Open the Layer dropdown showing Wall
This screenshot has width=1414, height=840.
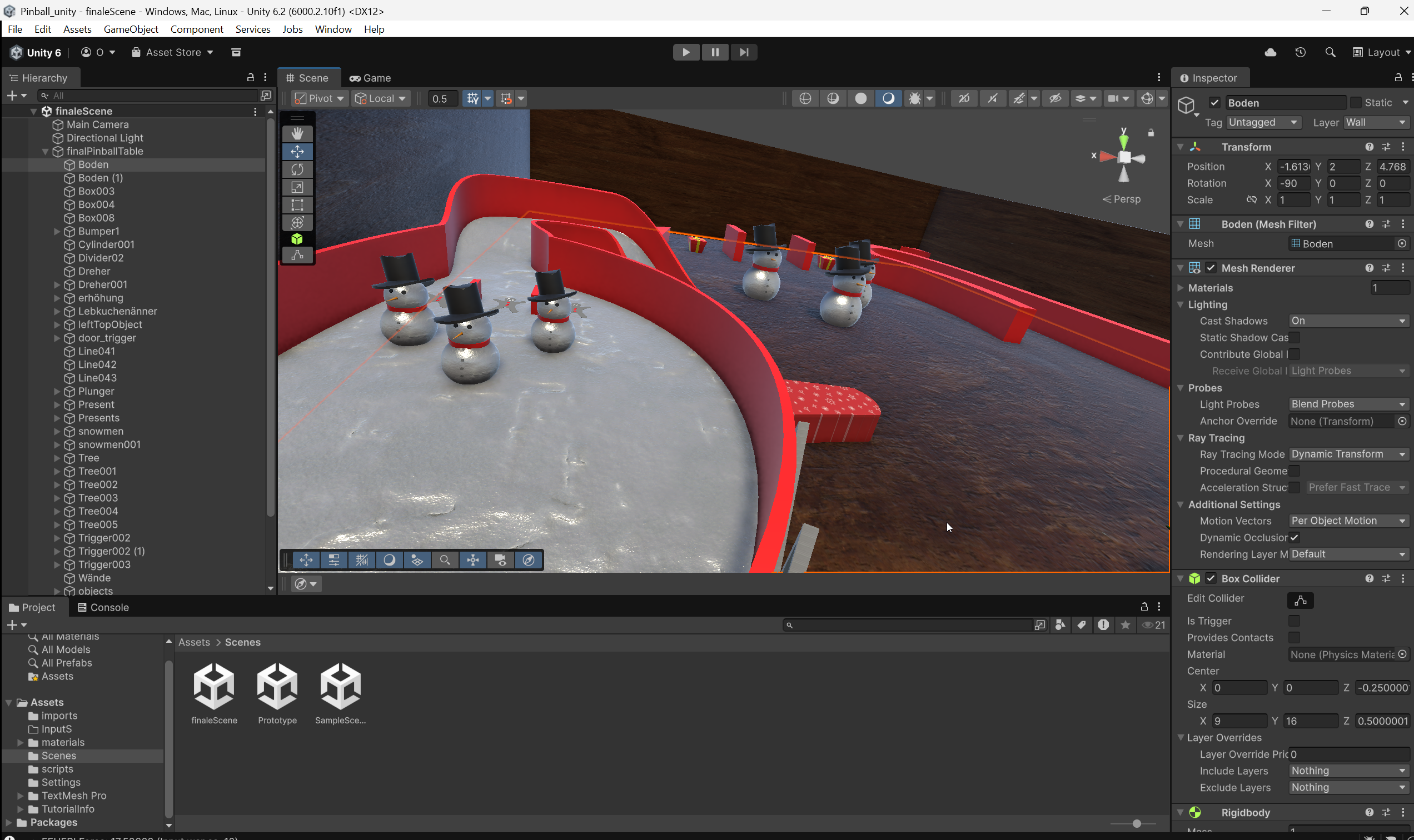click(x=1376, y=122)
